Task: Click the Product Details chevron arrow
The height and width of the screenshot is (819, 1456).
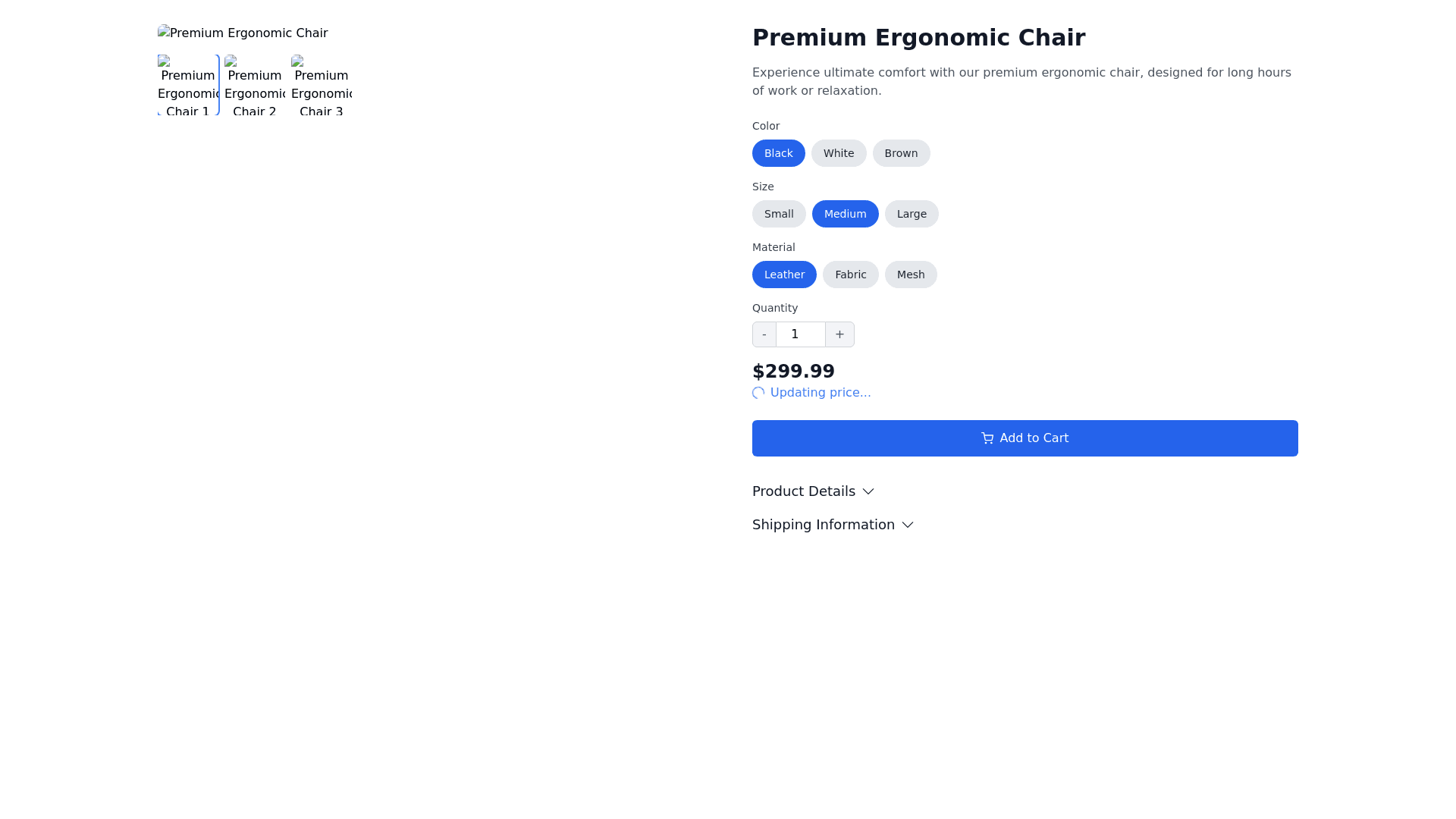Action: tap(868, 491)
